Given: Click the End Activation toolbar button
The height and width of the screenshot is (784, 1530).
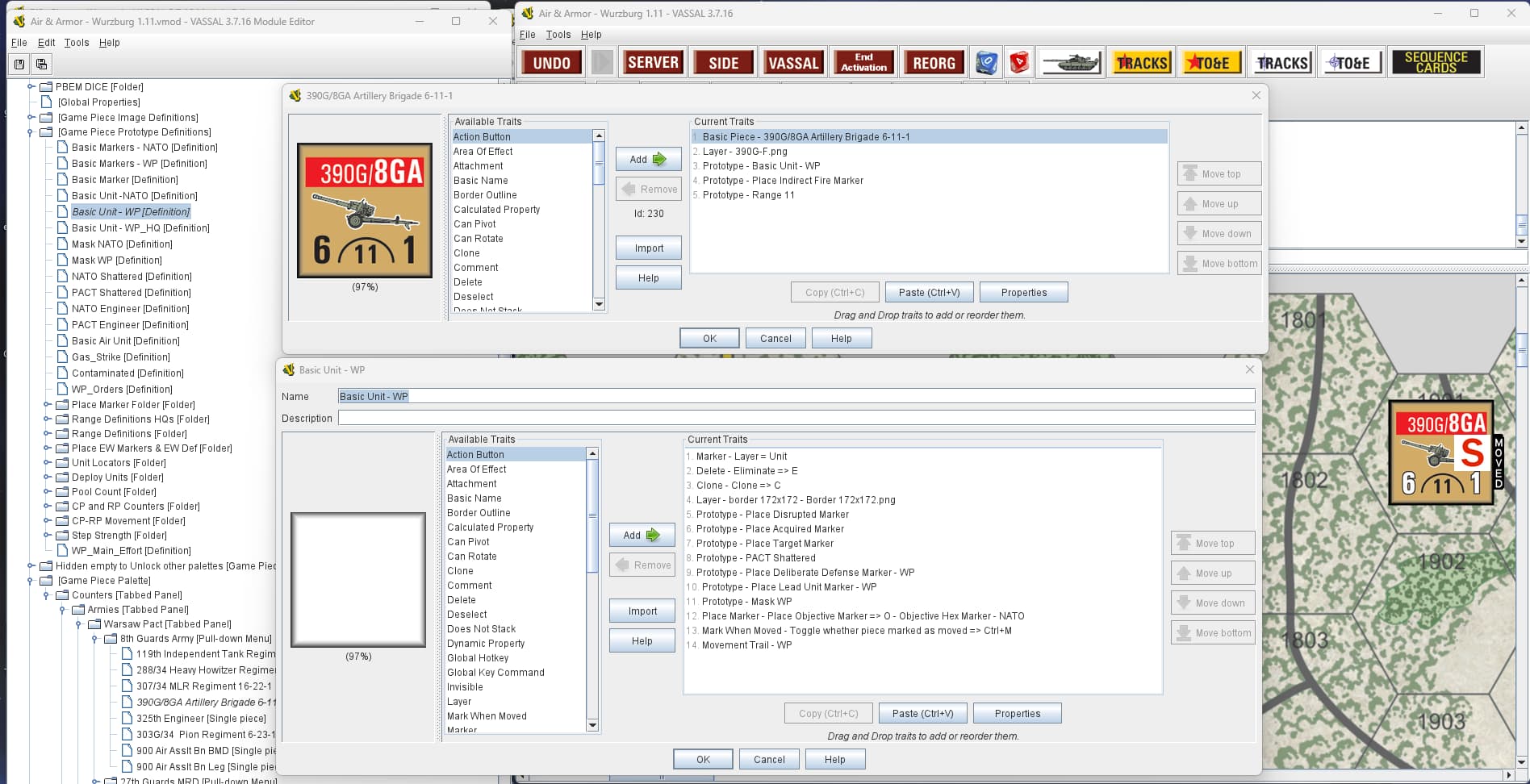Looking at the screenshot, I should click(x=863, y=63).
